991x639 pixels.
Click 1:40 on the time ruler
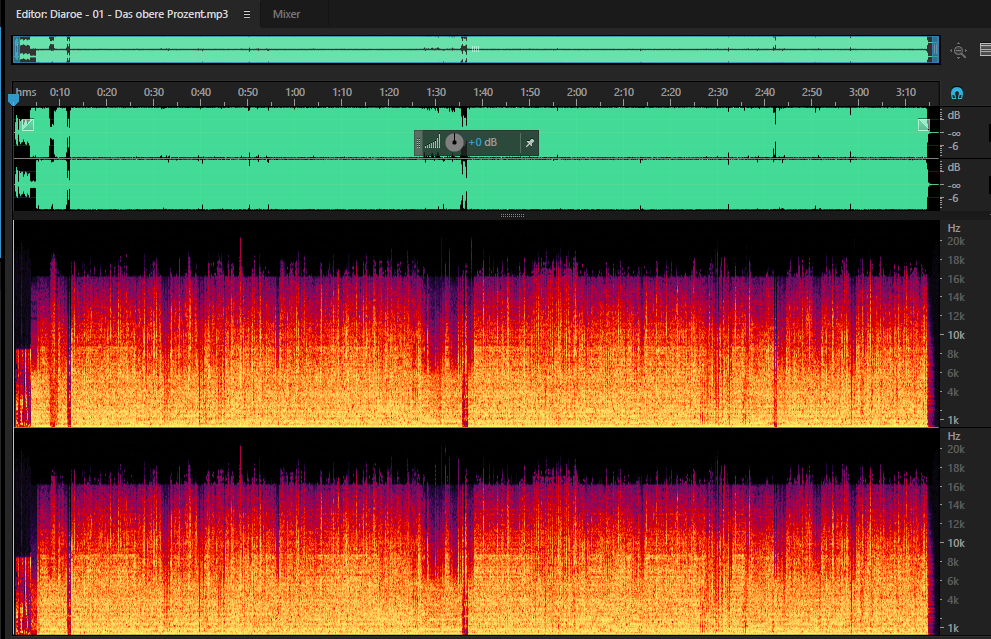(x=483, y=92)
